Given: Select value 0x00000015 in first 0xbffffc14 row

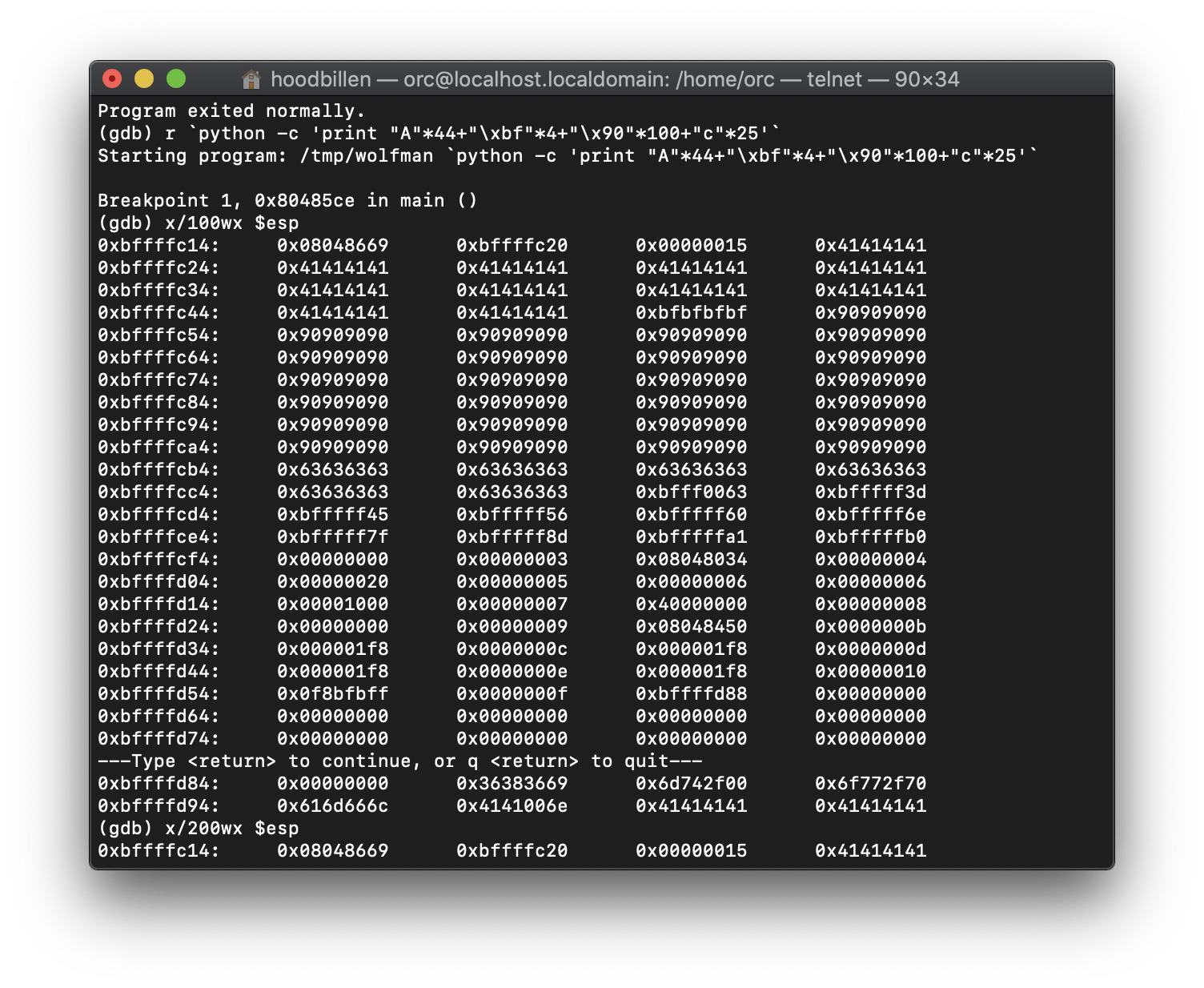Looking at the screenshot, I should click(692, 245).
